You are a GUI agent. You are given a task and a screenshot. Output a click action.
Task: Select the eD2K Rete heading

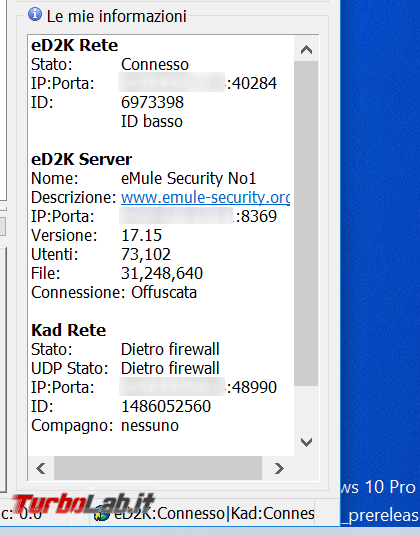tap(74, 45)
